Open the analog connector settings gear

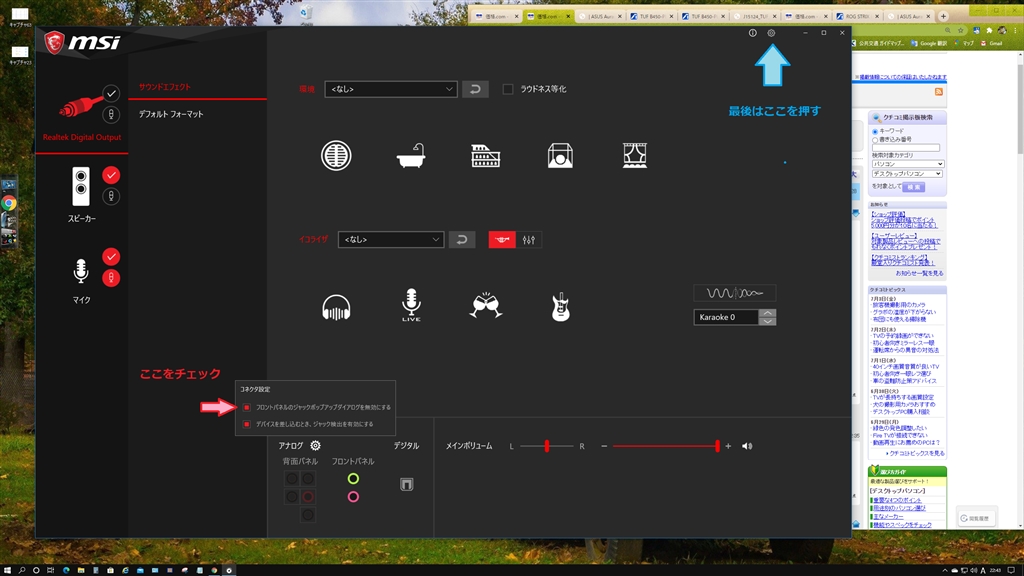click(315, 445)
